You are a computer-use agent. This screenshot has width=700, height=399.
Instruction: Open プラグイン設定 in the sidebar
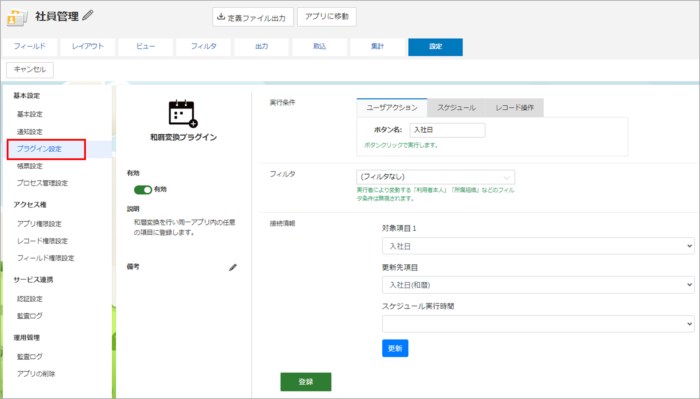[x=39, y=149]
